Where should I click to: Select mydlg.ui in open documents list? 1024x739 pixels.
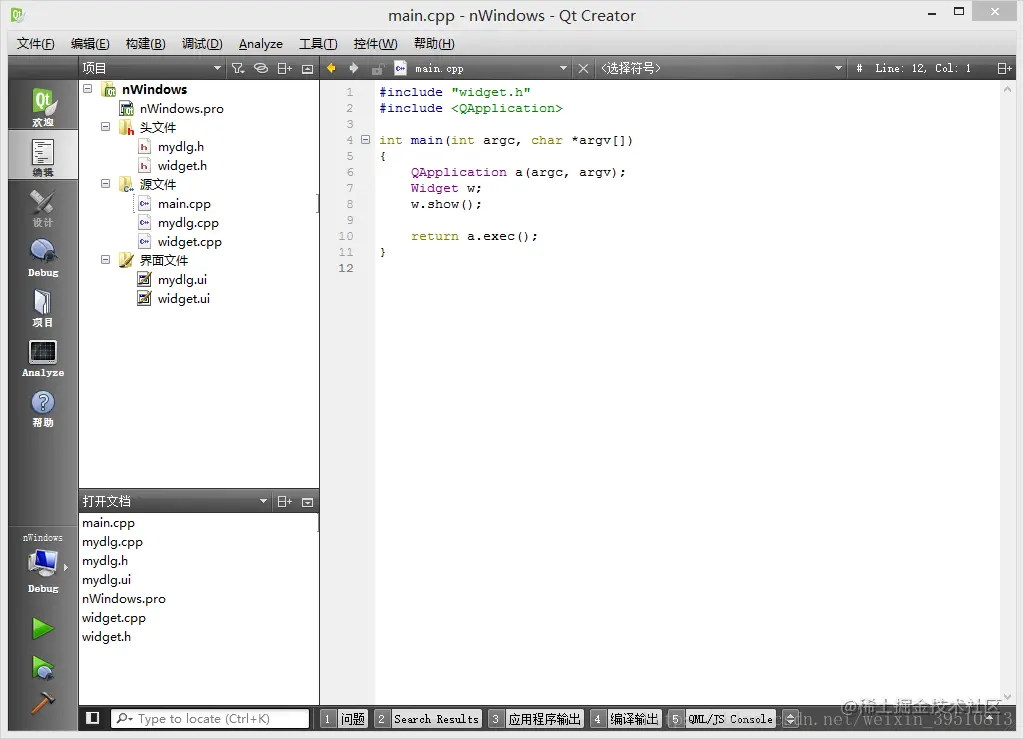(x=106, y=580)
